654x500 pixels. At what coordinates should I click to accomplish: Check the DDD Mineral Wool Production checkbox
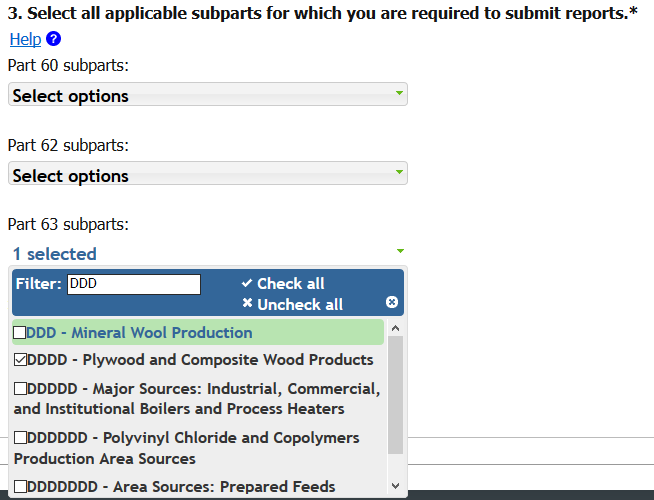(20, 333)
